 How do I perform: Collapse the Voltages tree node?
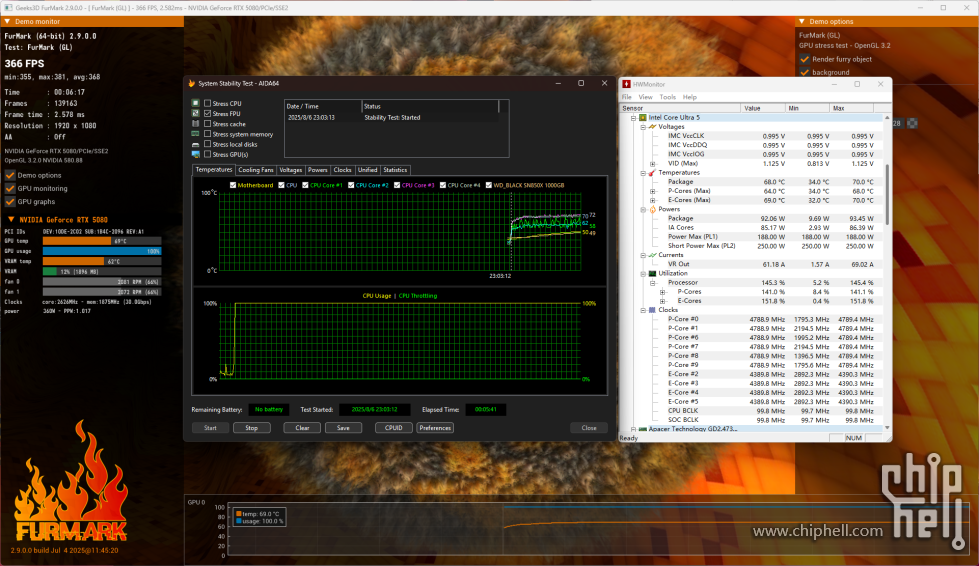643,127
